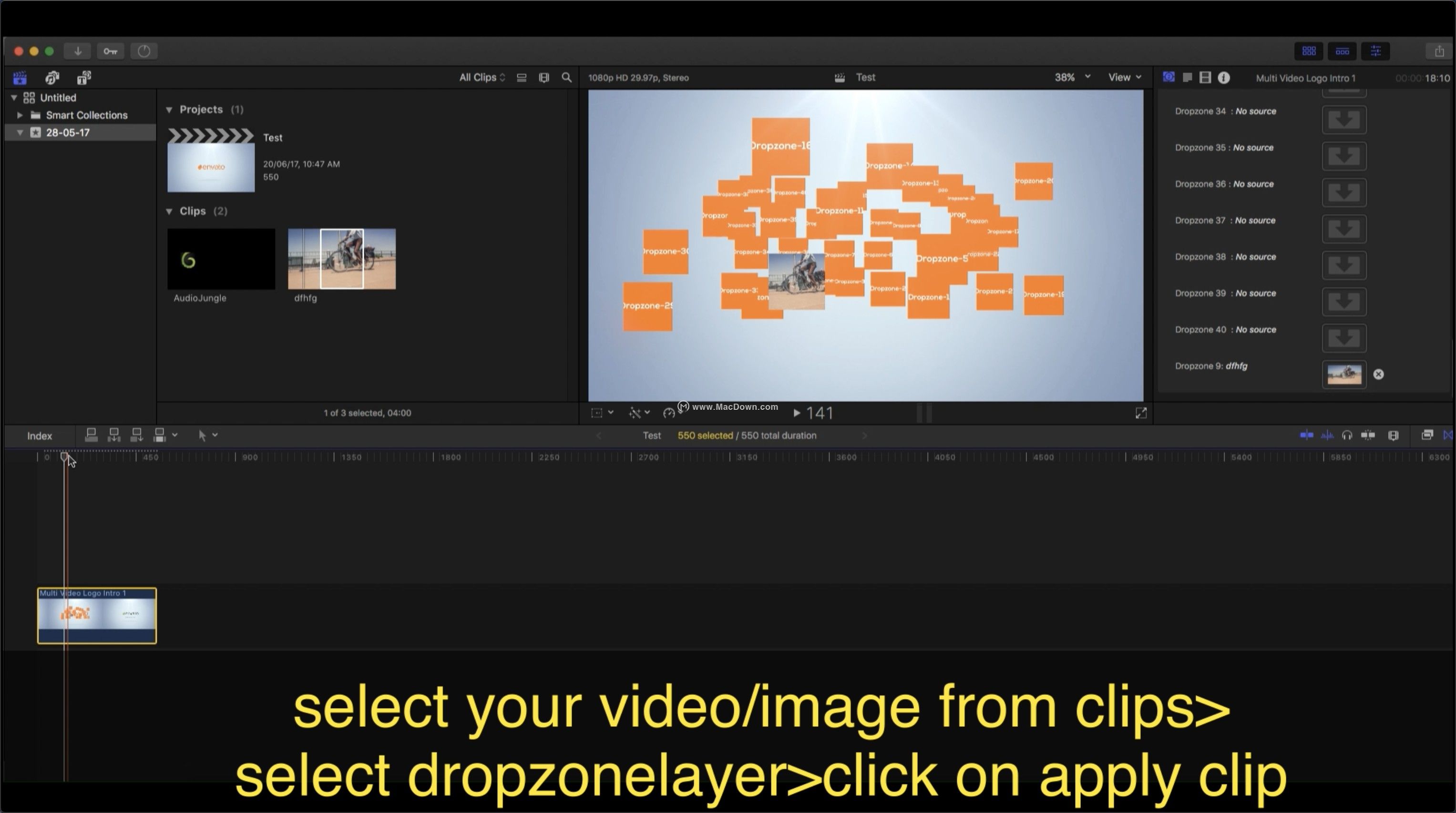The image size is (1456, 813).
Task: Open the photos and audio sidebar
Action: point(52,77)
